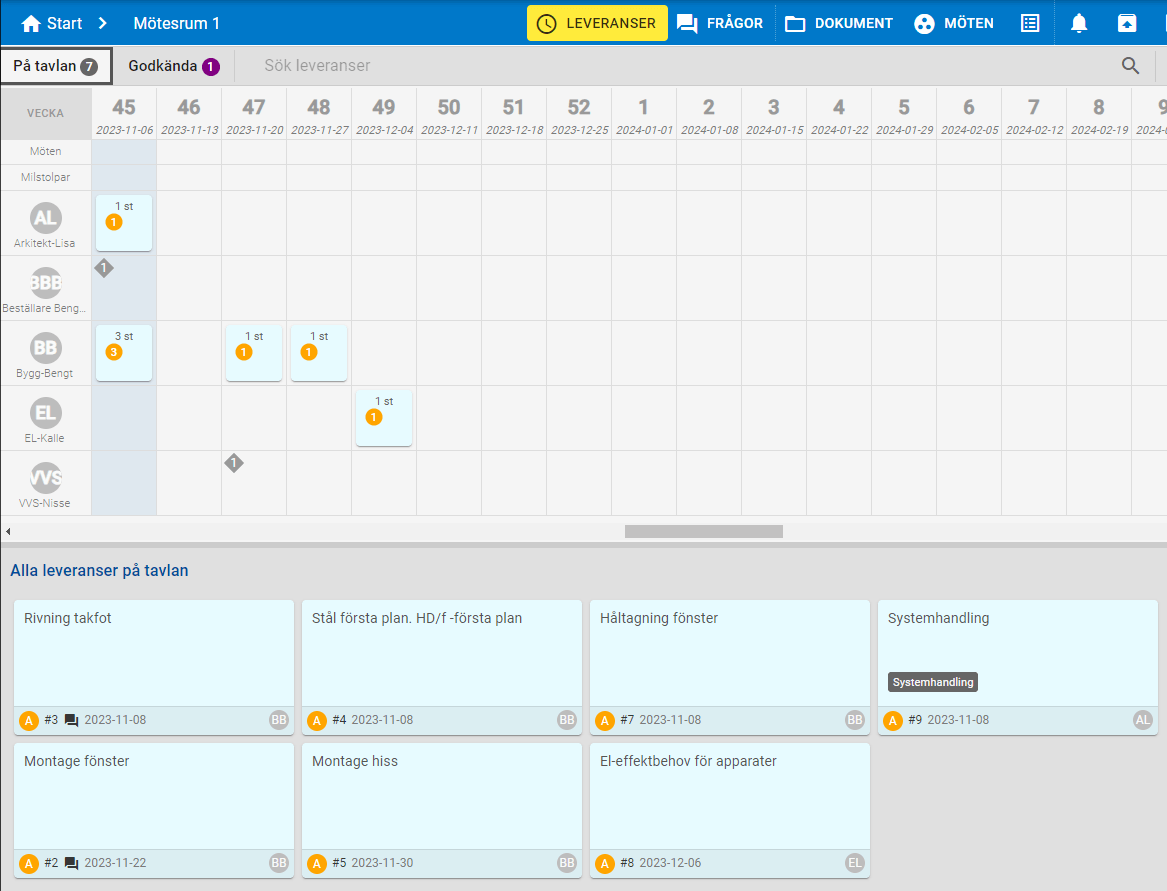Click the breadcrumb chevron after Start
The width and height of the screenshot is (1167, 891).
click(103, 24)
